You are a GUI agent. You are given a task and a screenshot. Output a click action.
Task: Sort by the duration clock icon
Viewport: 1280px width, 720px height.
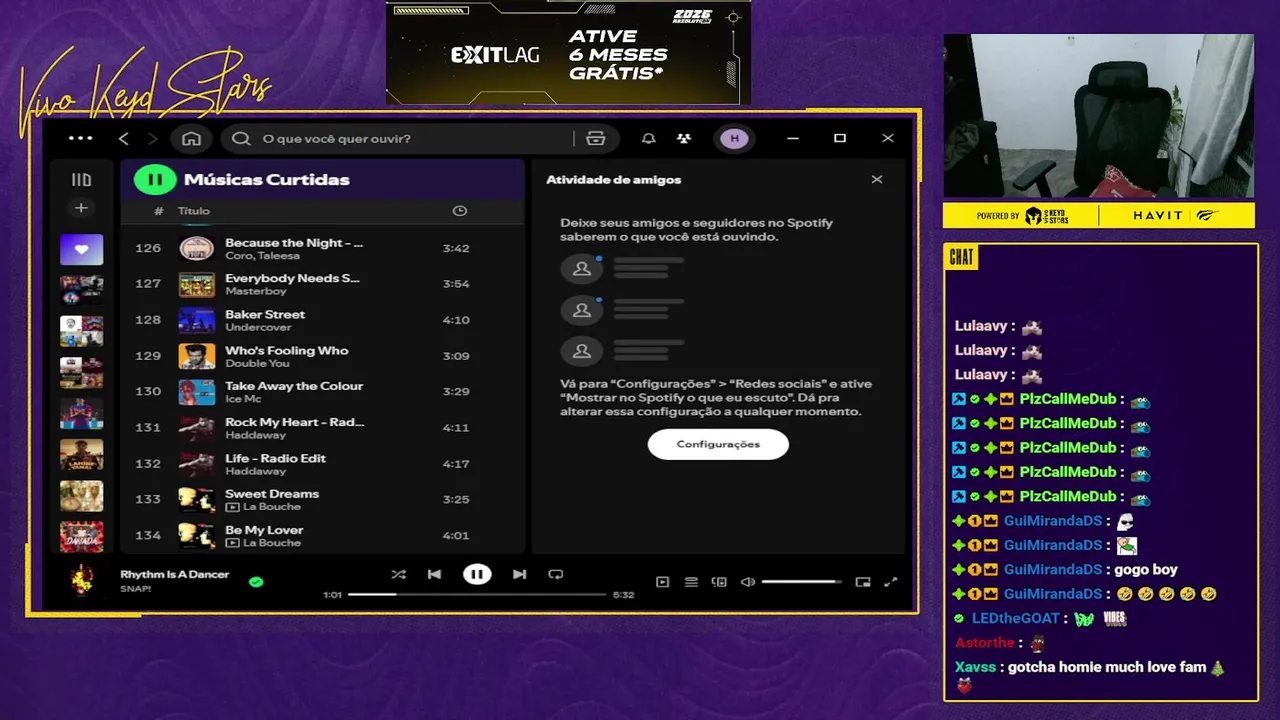coord(460,211)
